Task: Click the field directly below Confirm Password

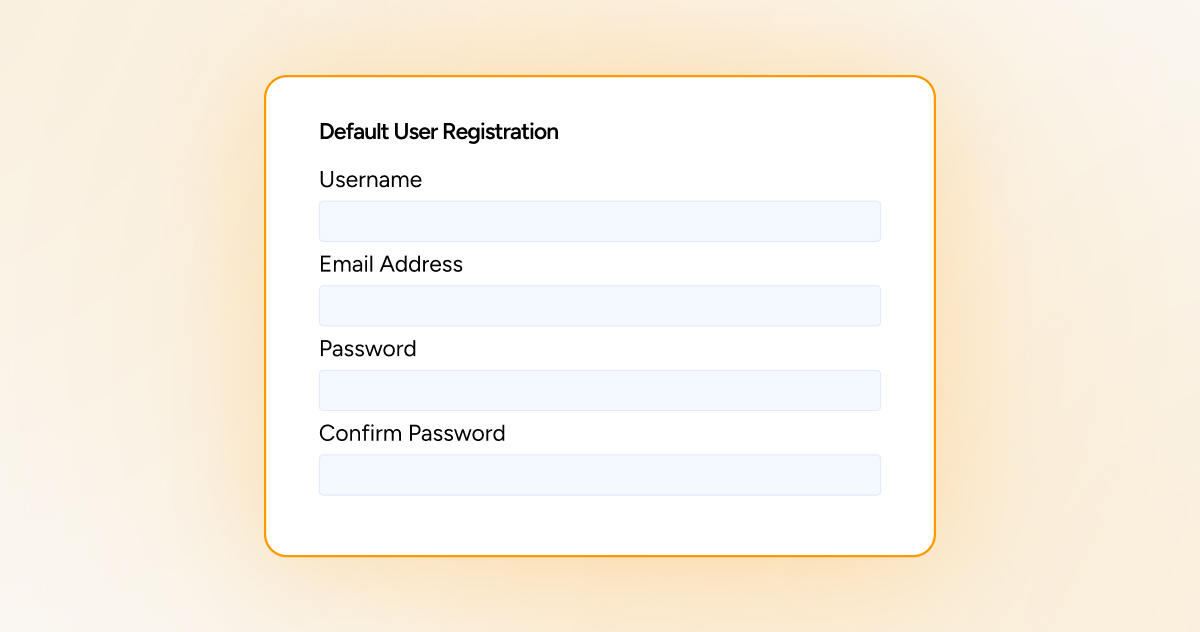Action: point(600,474)
